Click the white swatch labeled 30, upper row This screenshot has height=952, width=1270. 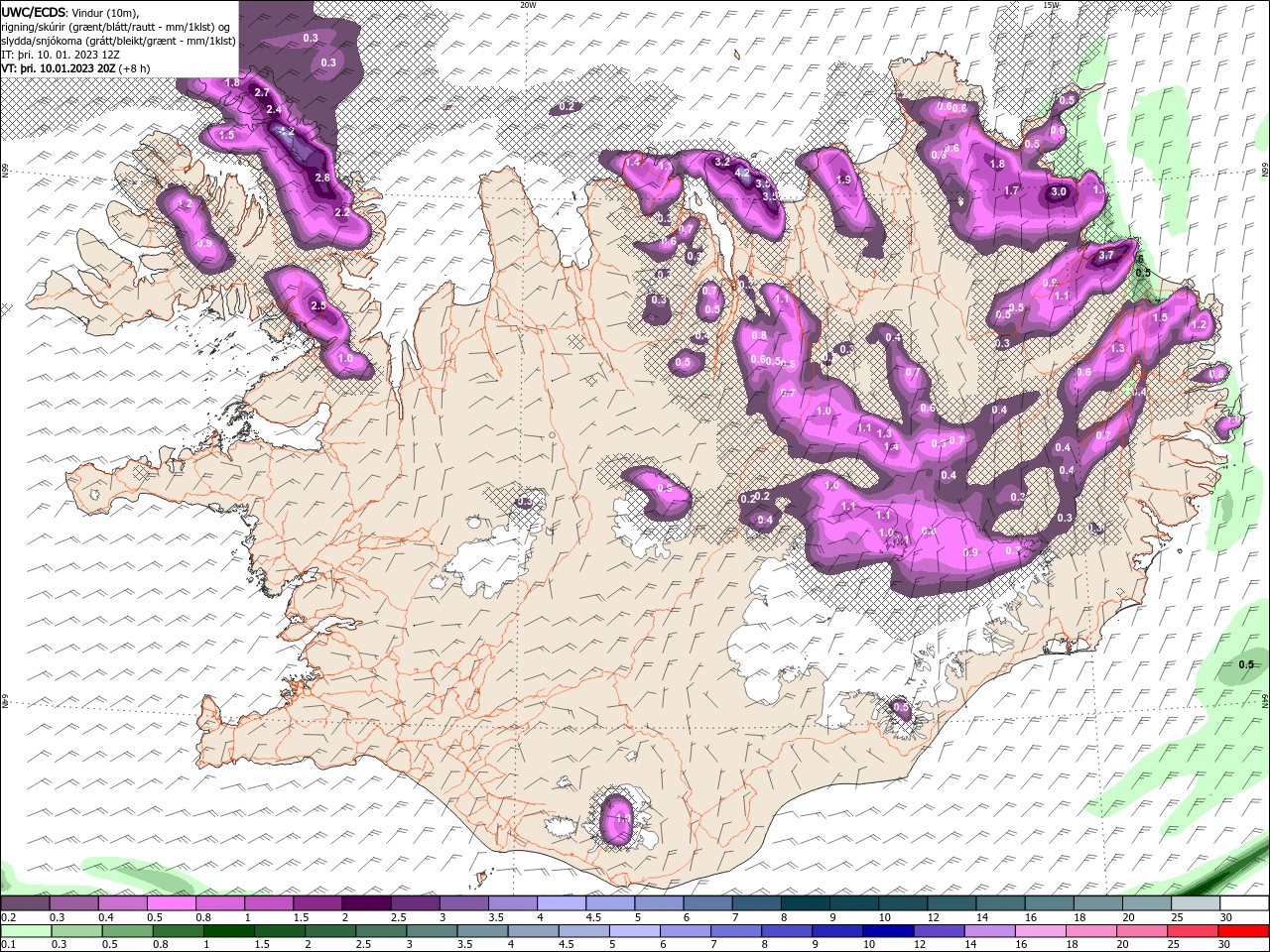(x=1244, y=903)
